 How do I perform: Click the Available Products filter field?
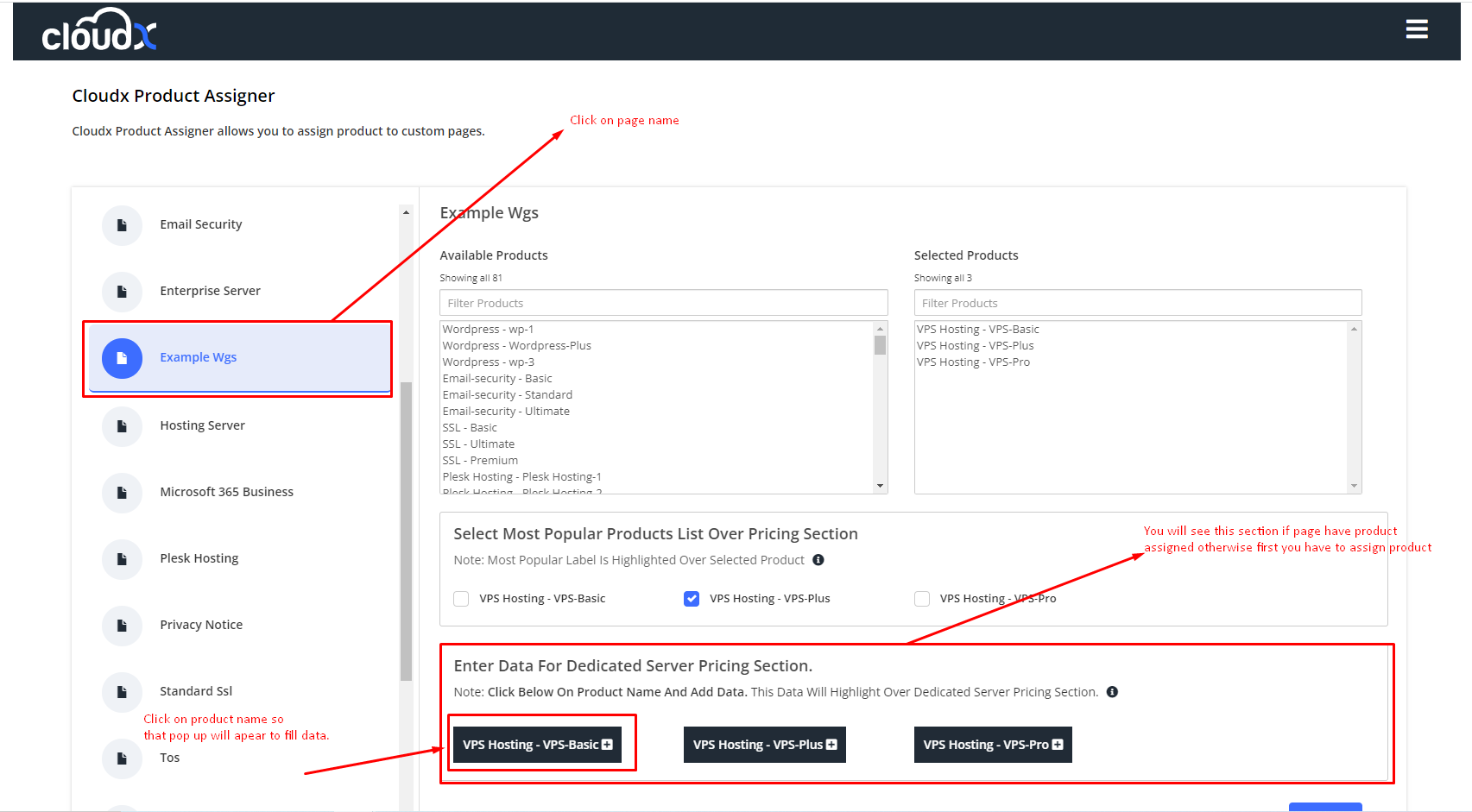(663, 303)
